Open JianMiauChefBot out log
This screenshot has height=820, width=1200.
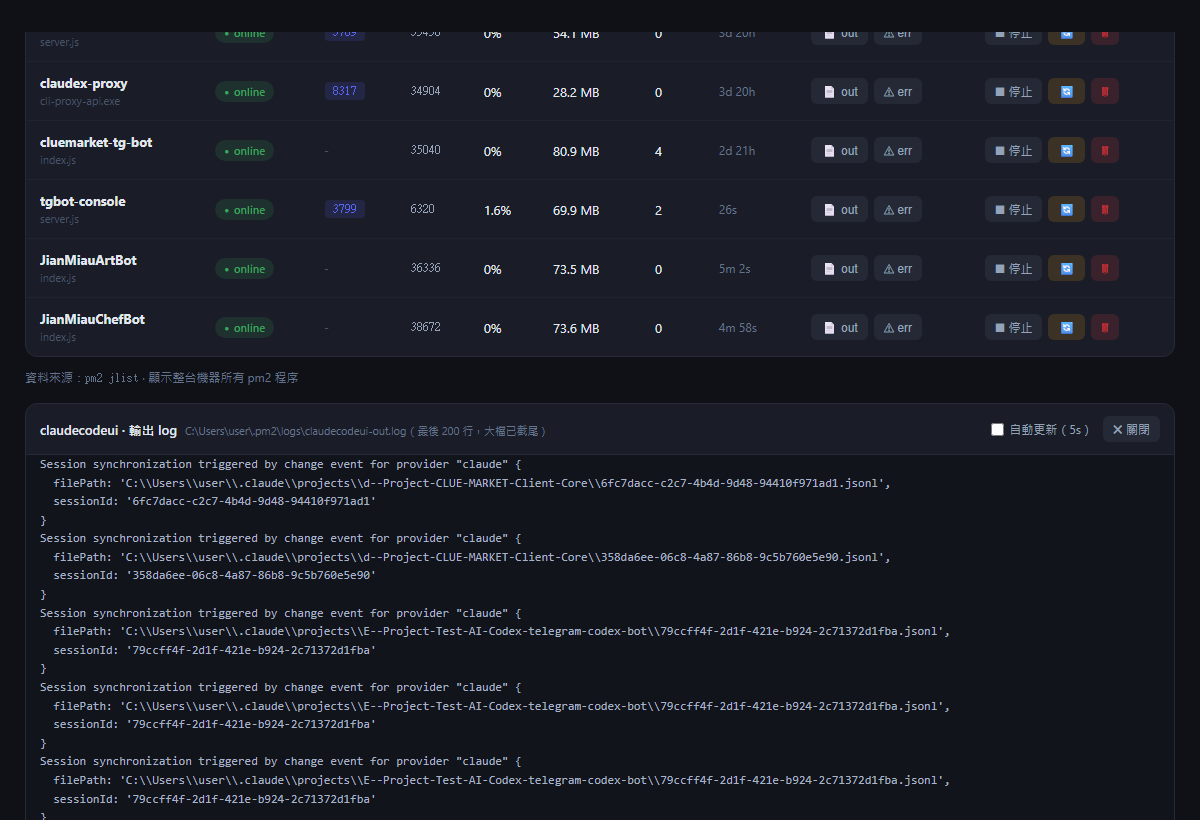tap(839, 328)
